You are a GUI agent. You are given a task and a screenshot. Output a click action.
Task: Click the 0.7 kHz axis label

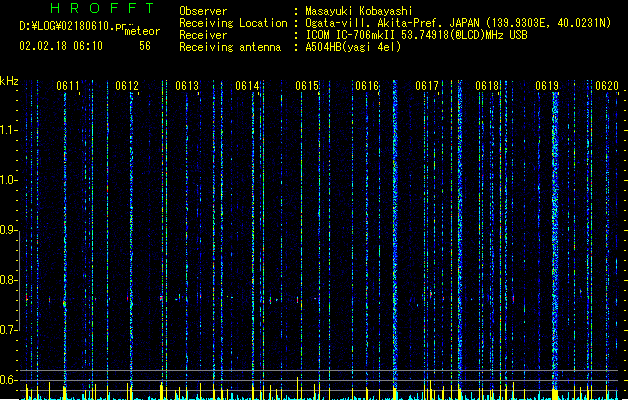coord(8,330)
